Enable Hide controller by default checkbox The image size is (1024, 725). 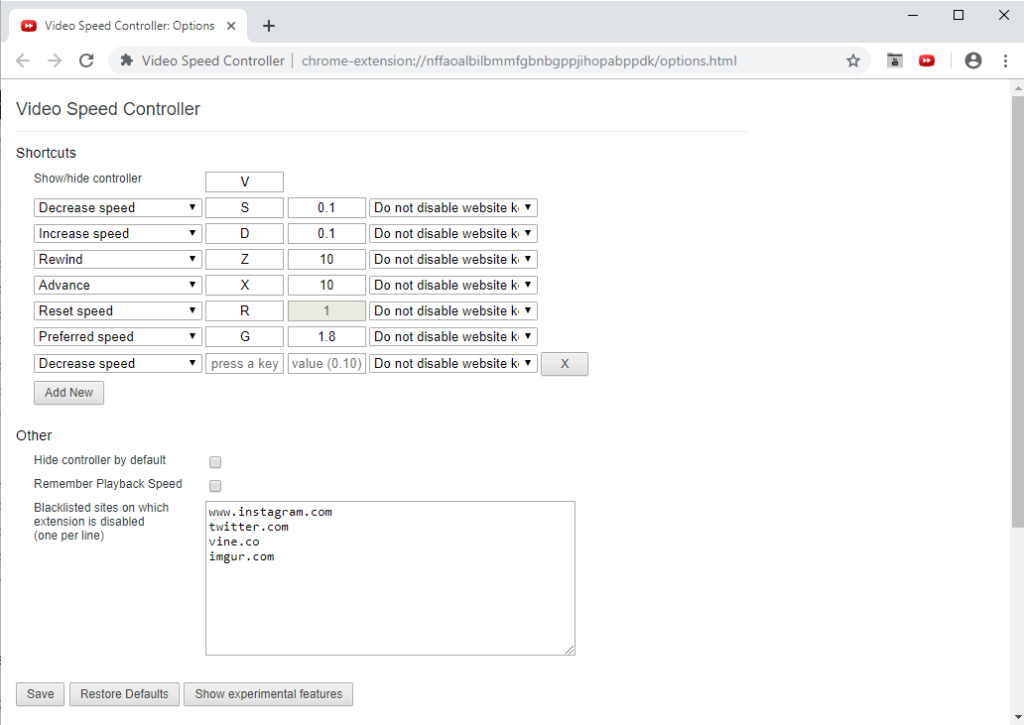[x=215, y=462]
